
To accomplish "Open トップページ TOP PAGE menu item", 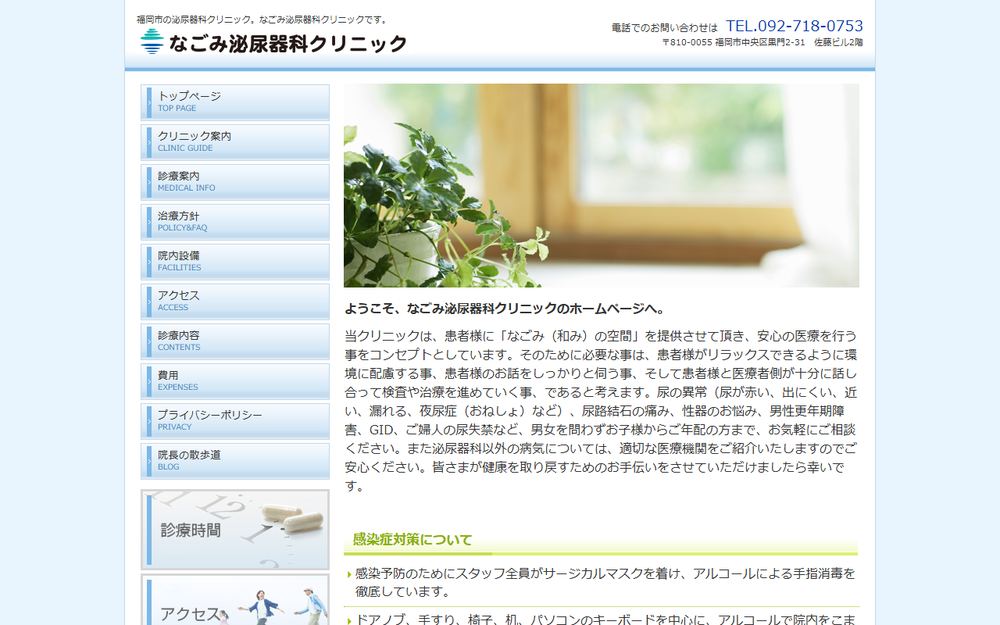I will [x=235, y=102].
